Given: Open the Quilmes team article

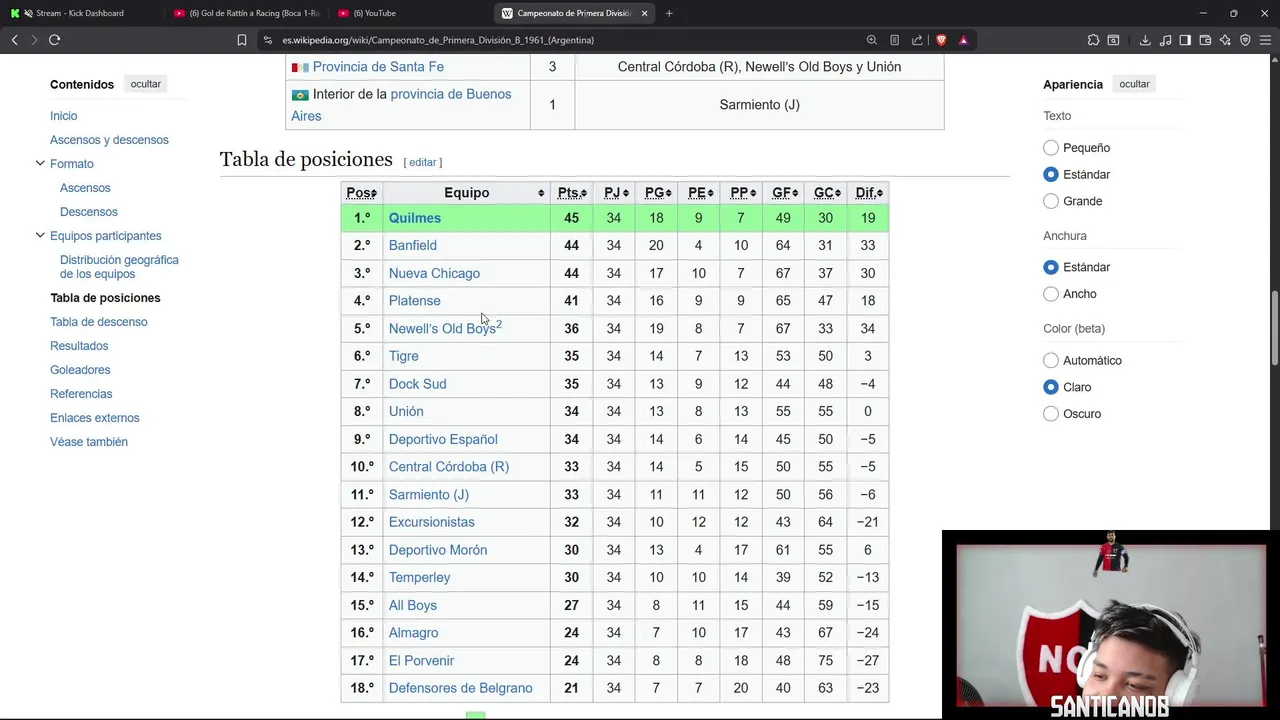Looking at the screenshot, I should click(x=414, y=218).
